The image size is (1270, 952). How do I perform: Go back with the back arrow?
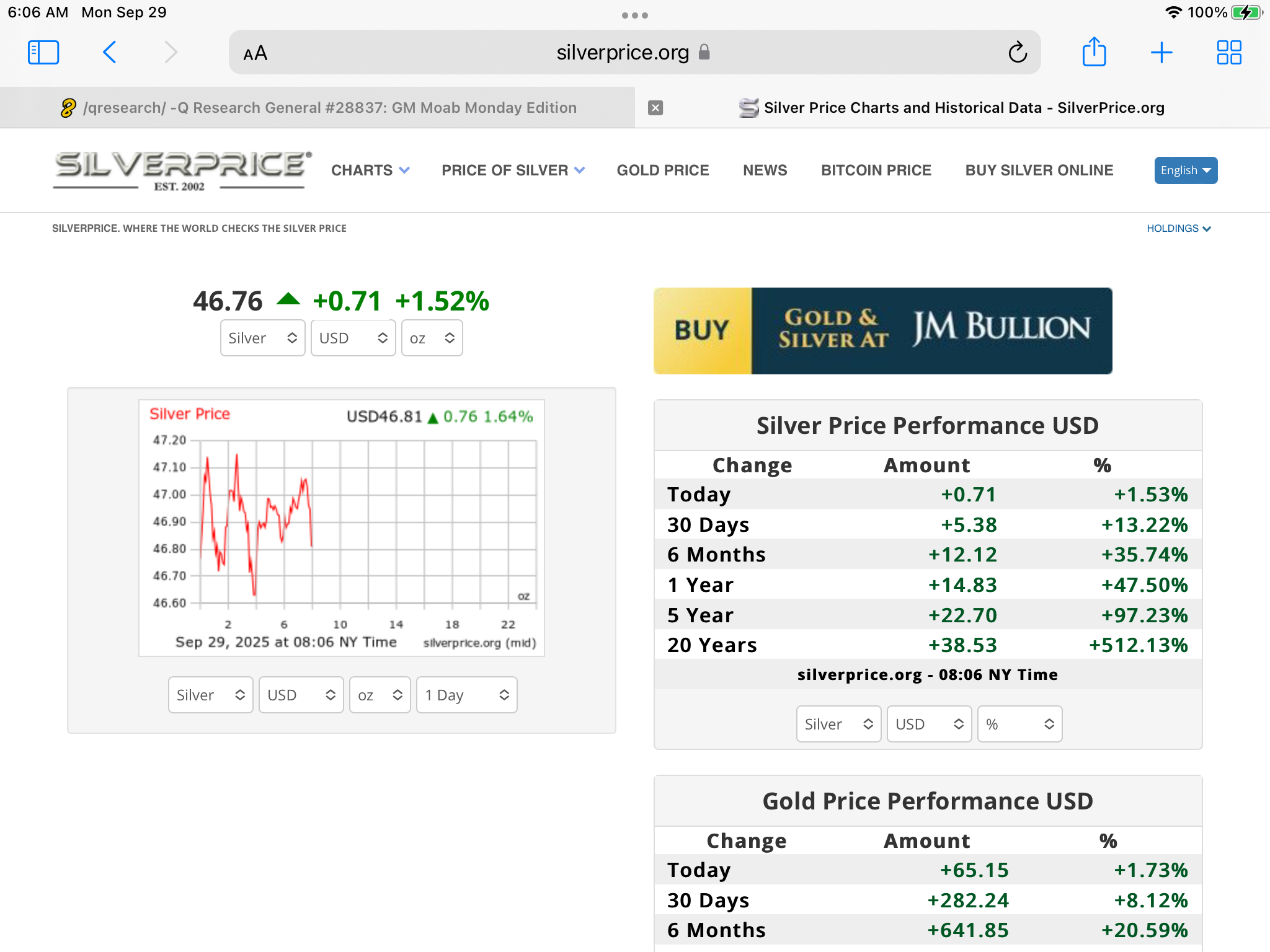tap(110, 53)
